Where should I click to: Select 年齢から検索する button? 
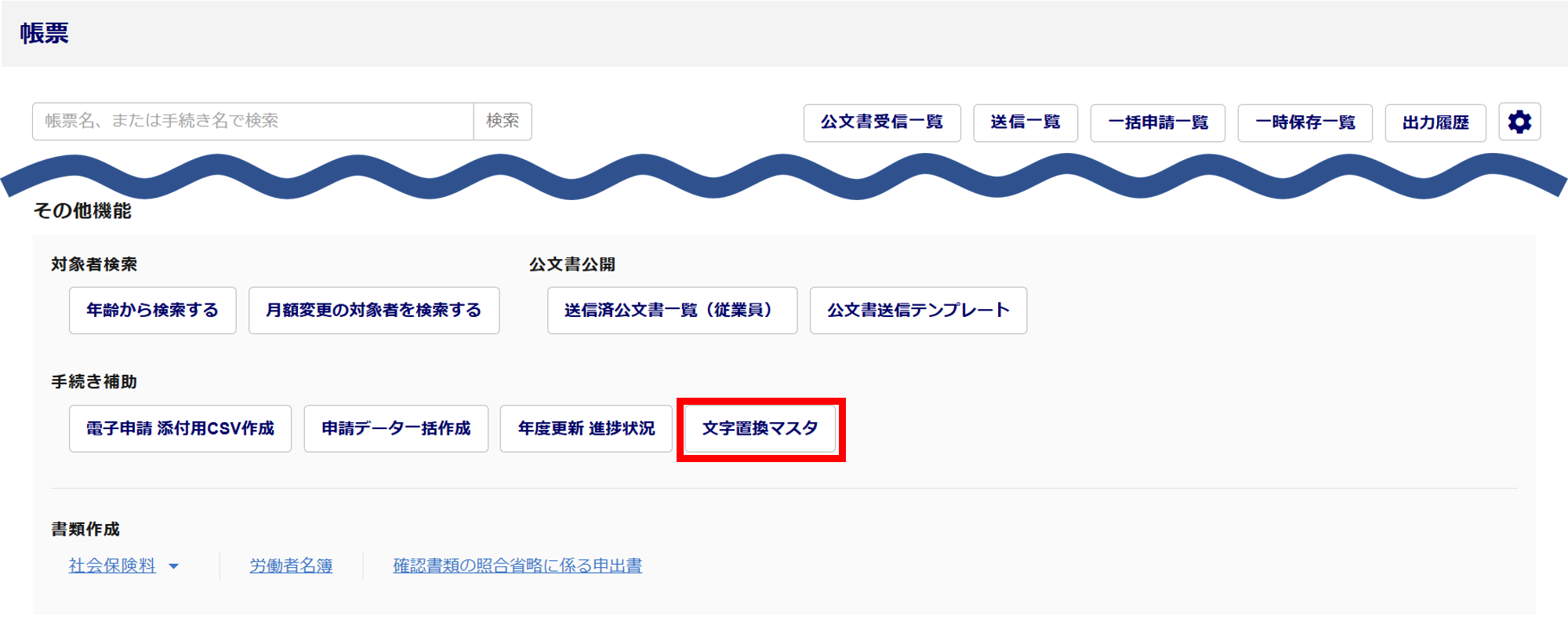click(152, 311)
